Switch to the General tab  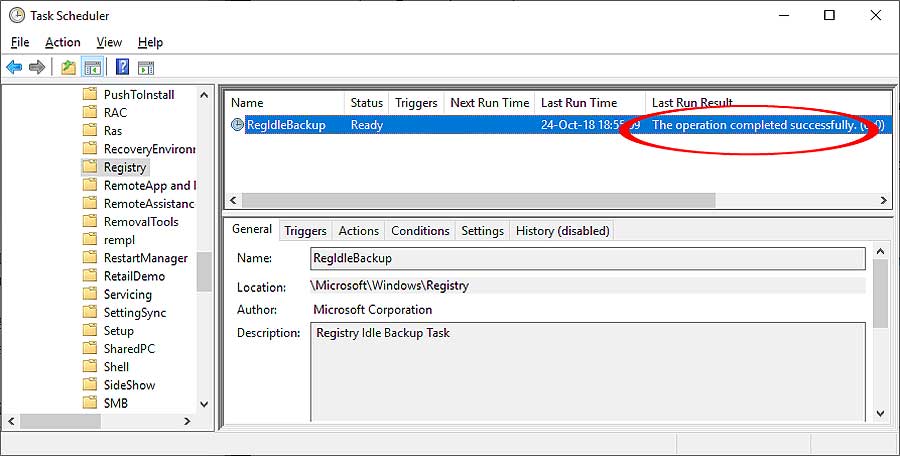click(x=252, y=229)
